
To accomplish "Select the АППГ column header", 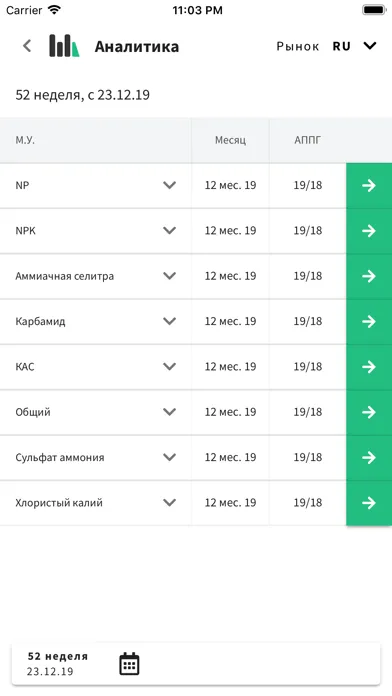I will coord(308,140).
